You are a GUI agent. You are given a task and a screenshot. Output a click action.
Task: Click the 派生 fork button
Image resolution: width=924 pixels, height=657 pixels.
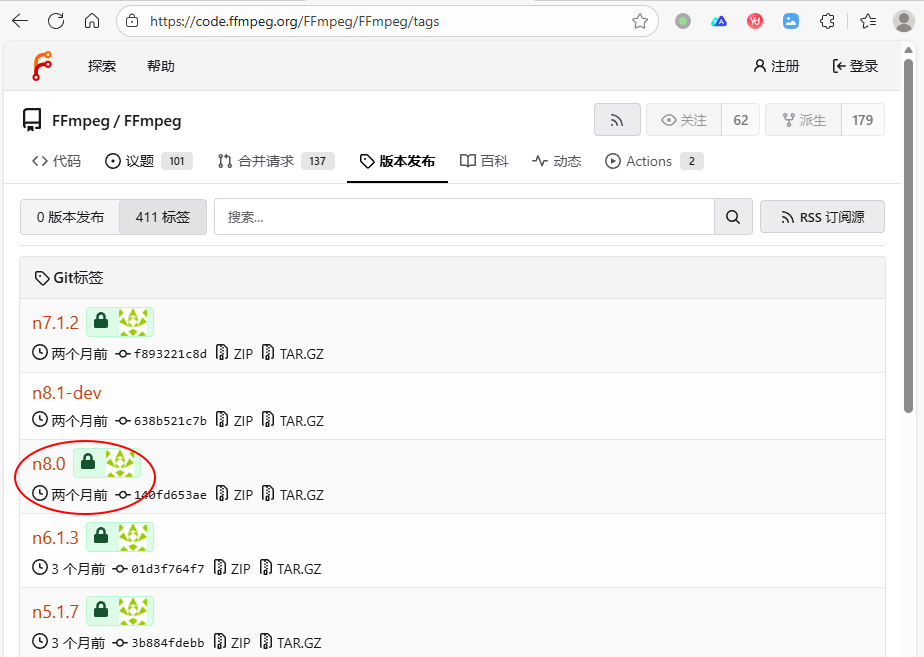(x=803, y=120)
